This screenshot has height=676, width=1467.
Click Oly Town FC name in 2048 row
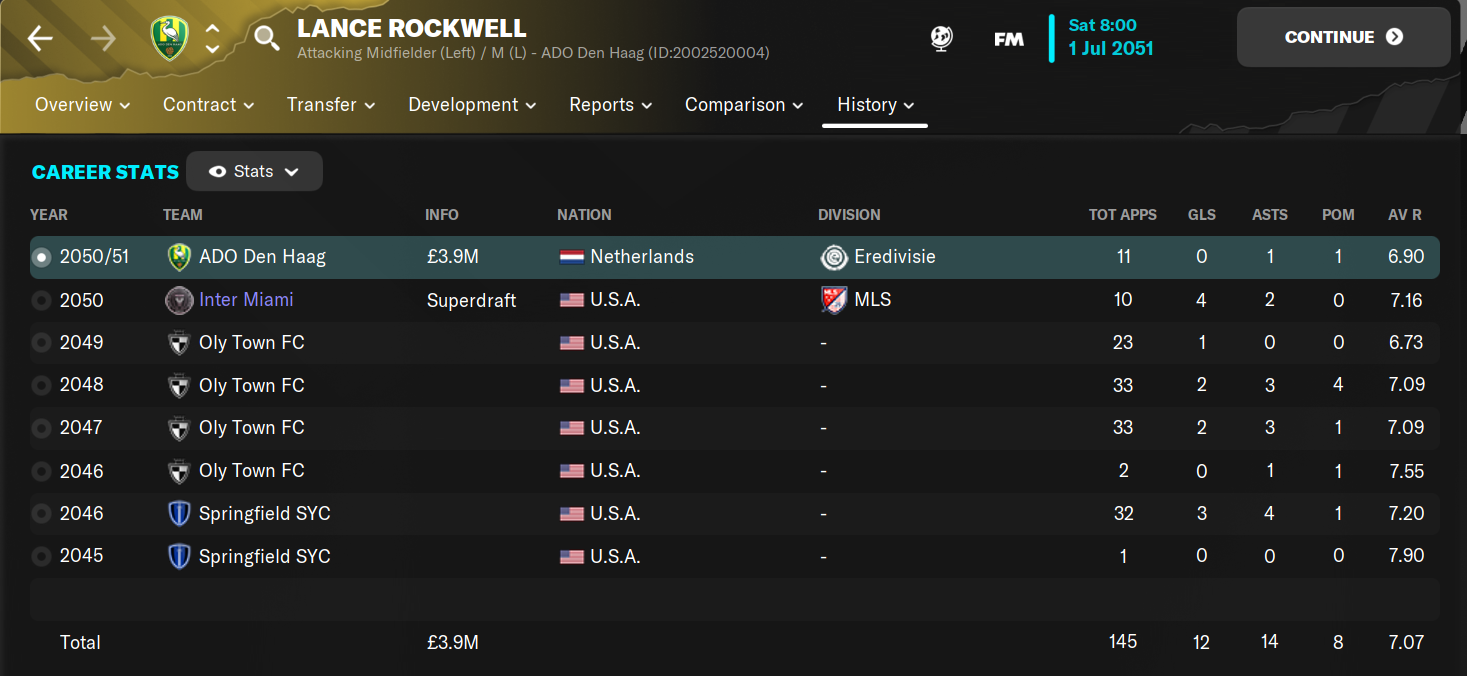(252, 385)
